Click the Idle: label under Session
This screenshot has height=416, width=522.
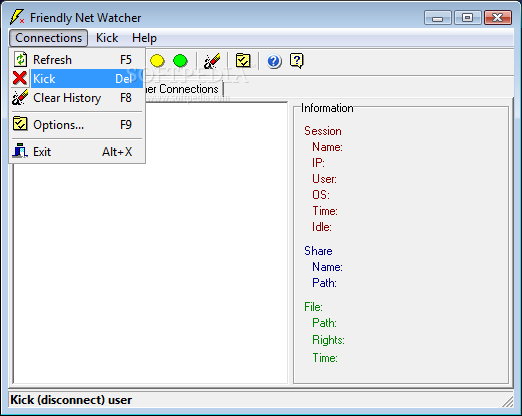pyautogui.click(x=322, y=227)
